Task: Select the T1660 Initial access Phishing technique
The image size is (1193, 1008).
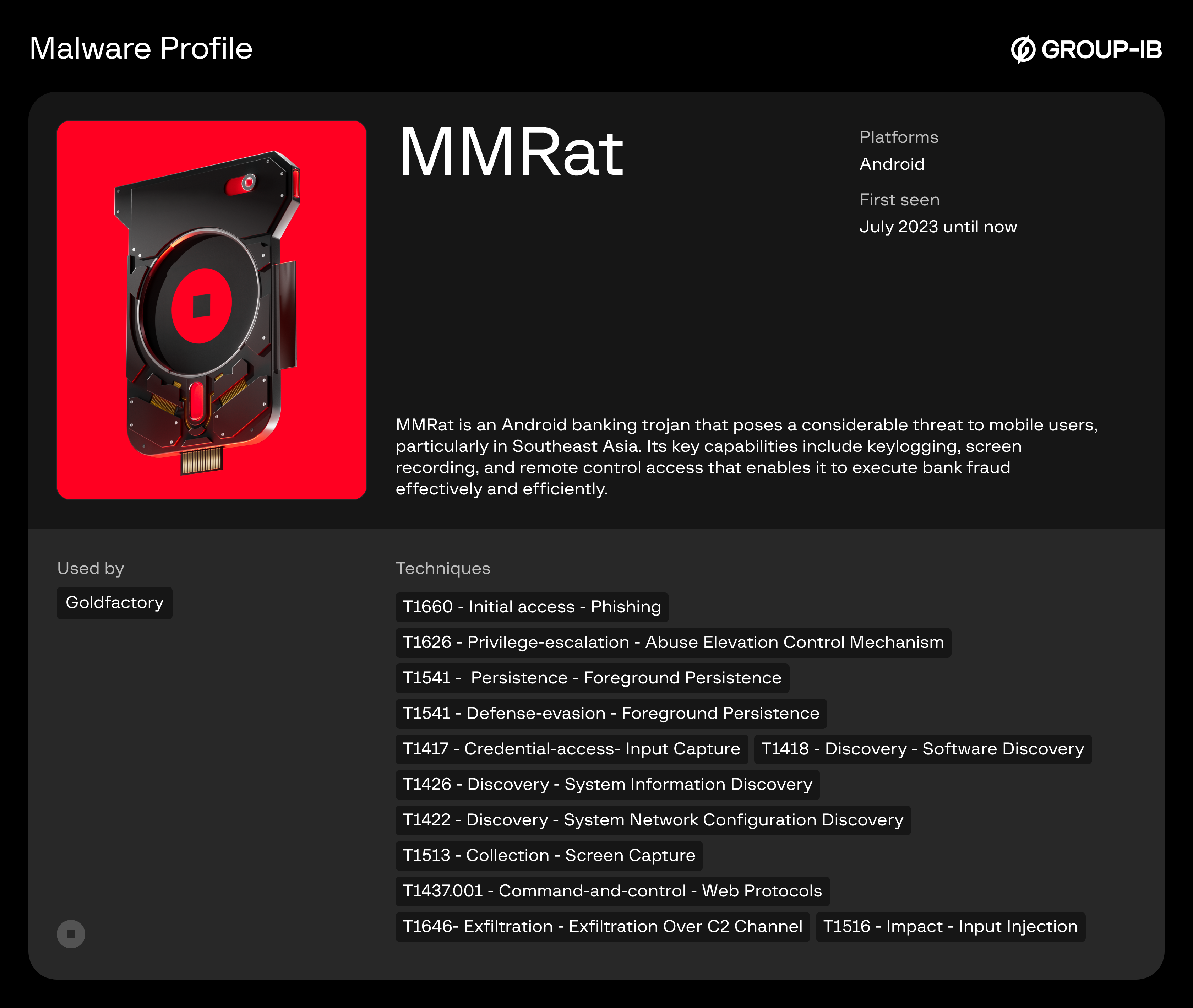Action: coord(532,607)
